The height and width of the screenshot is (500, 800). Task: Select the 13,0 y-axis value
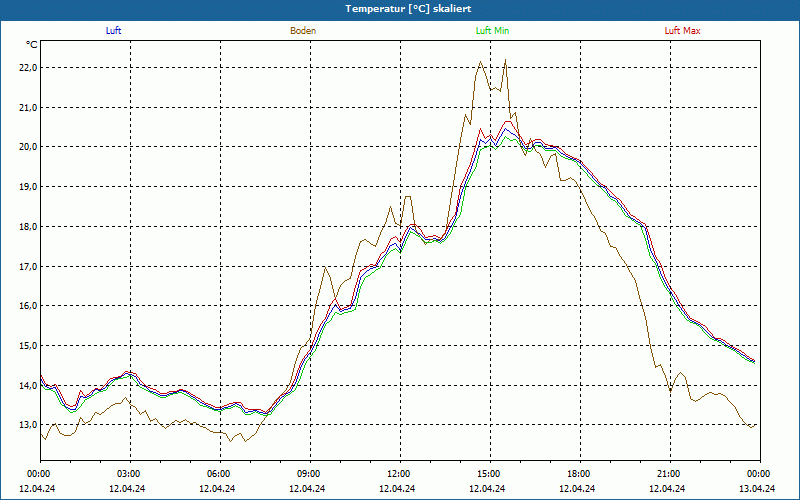click(28, 425)
